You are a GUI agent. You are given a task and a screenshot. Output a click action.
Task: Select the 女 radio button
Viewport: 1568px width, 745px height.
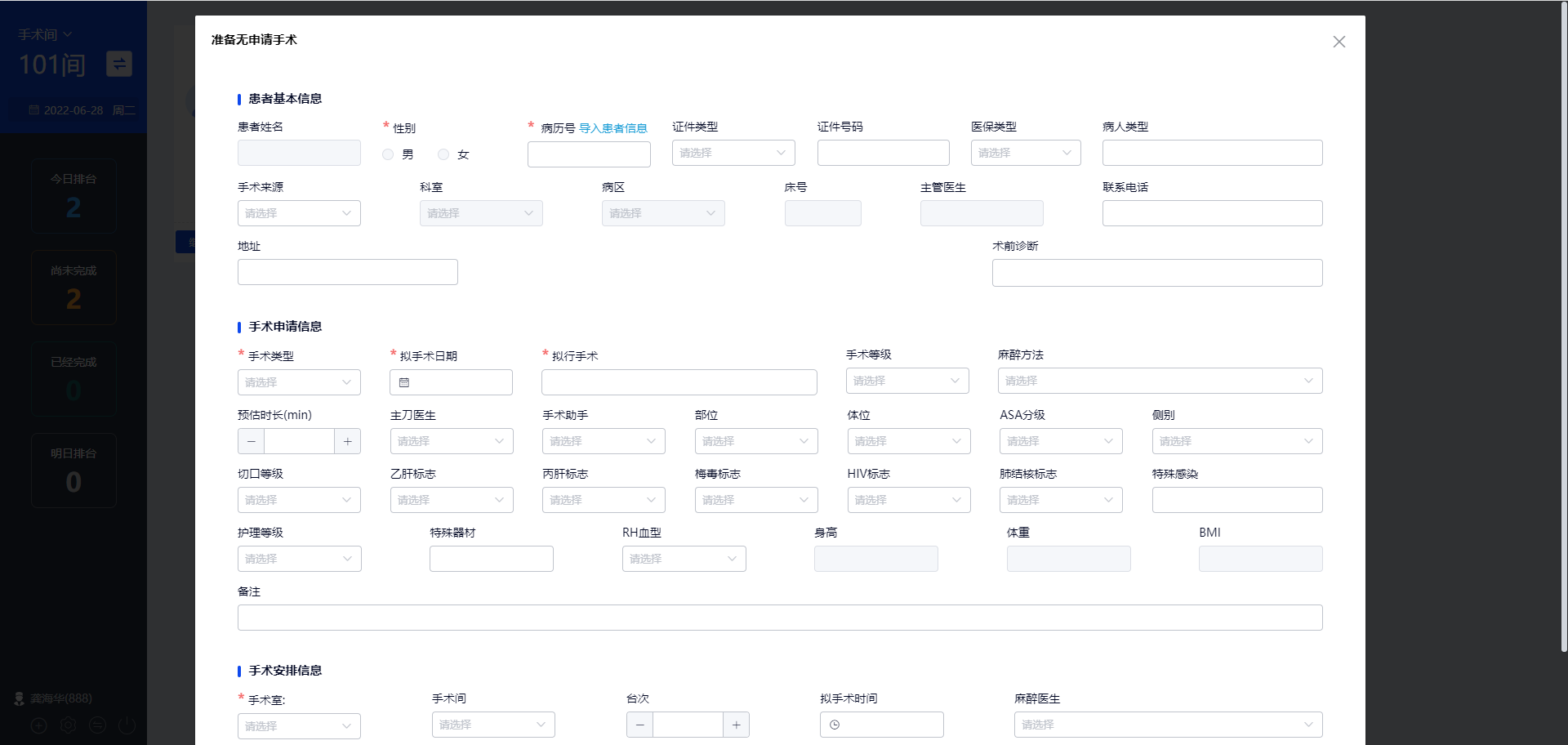(443, 154)
